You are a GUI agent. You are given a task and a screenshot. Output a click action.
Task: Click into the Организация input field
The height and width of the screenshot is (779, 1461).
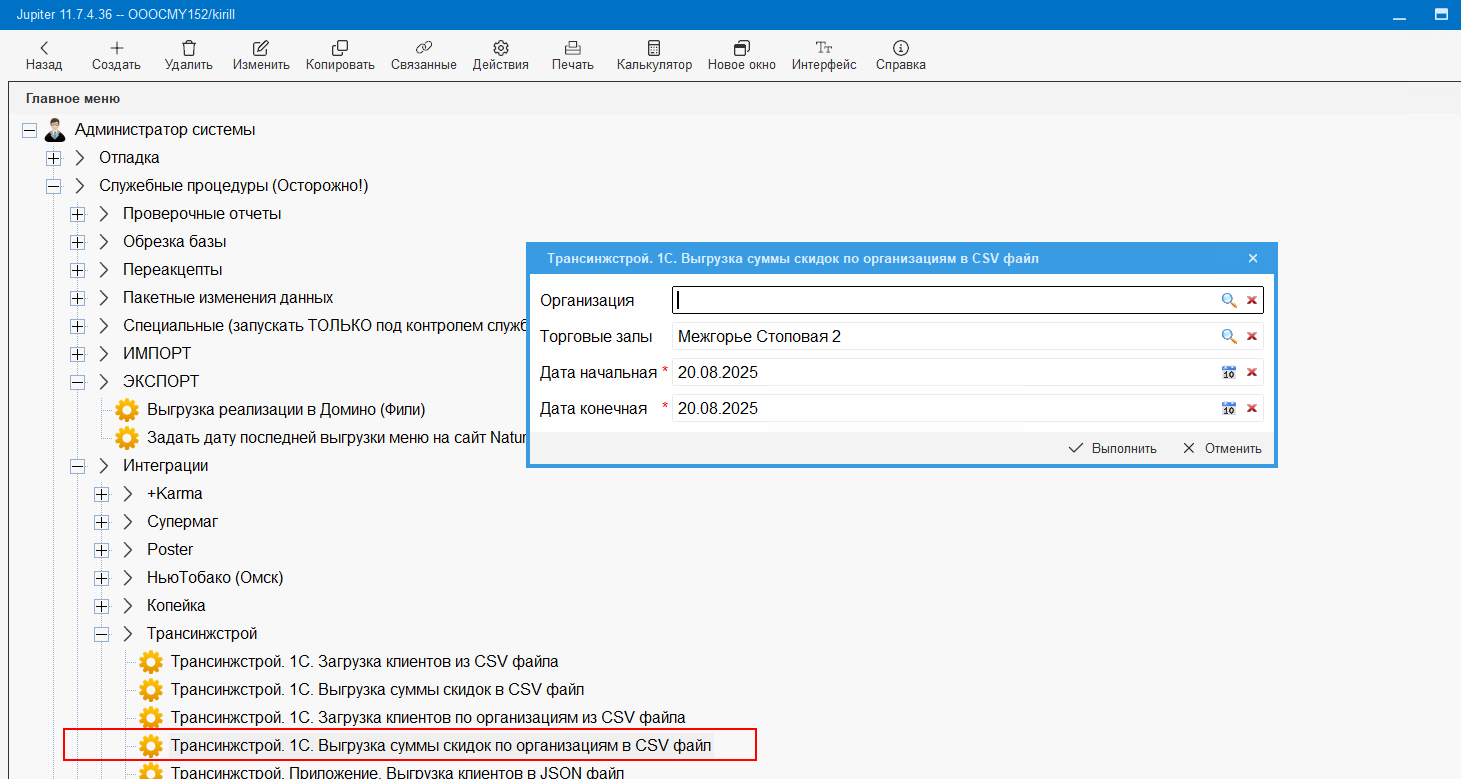point(940,300)
